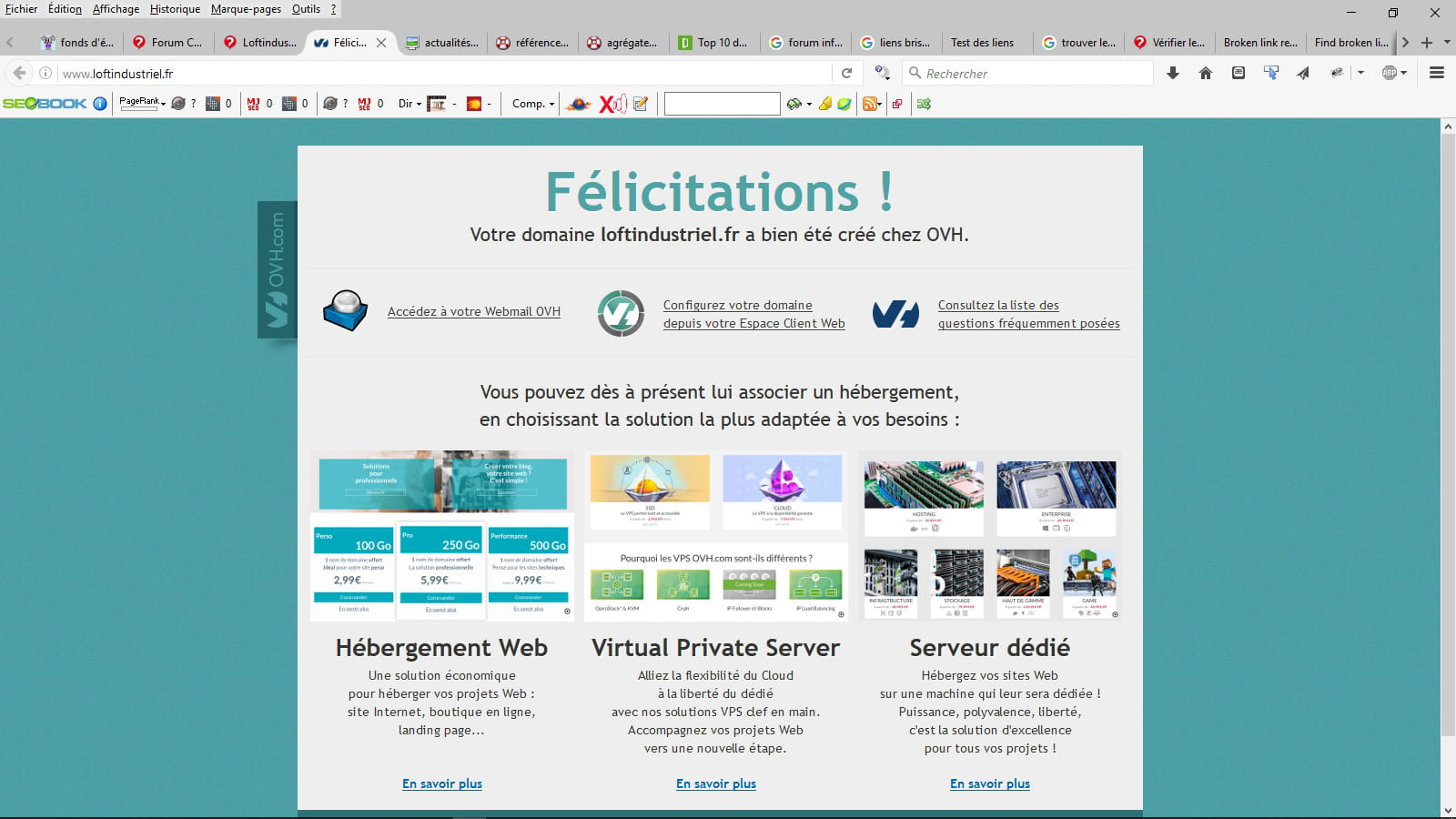Open 'questions fréquemment posées' link
Viewport: 1456px width, 819px height.
click(x=1028, y=314)
